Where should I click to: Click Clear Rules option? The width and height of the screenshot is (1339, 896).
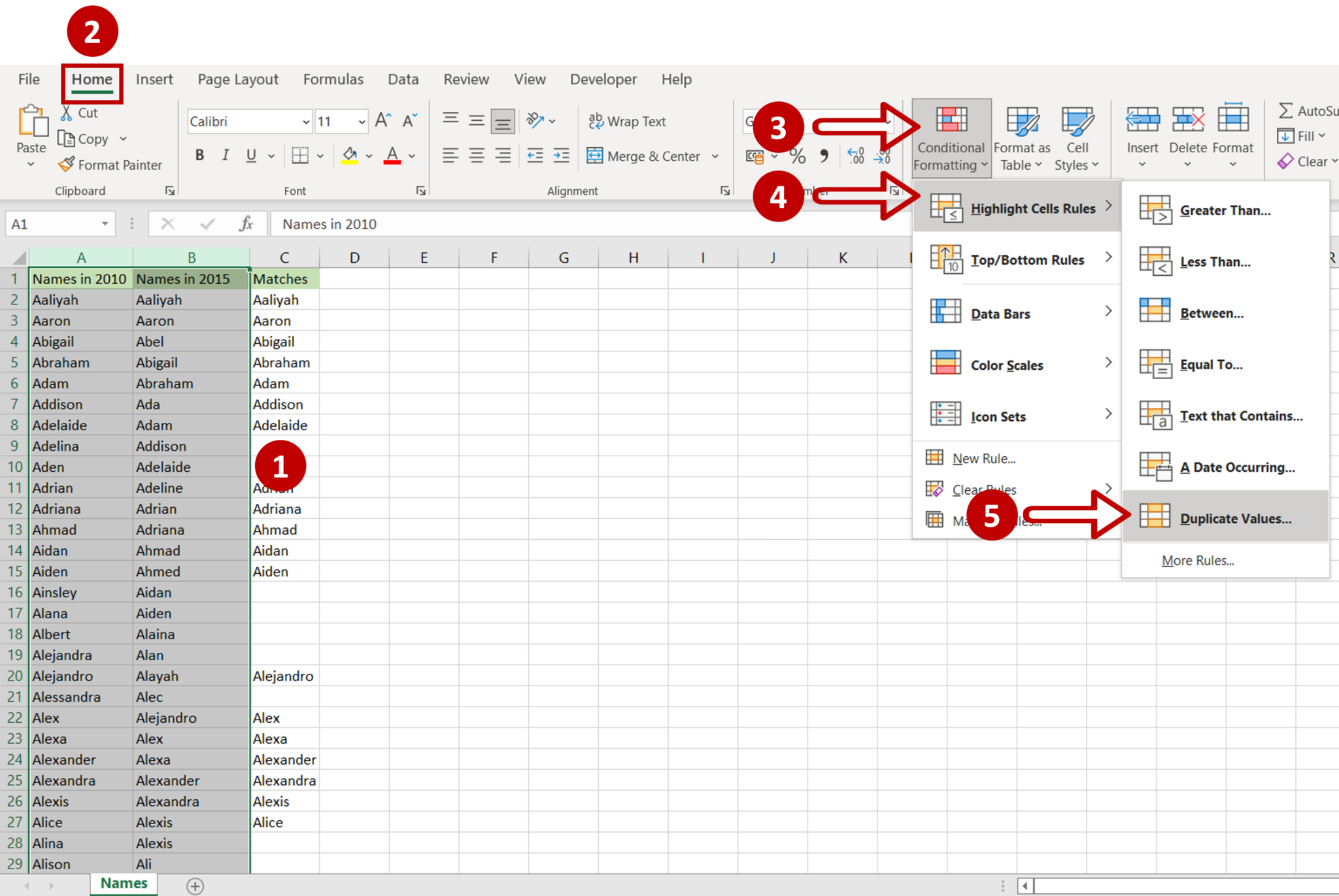983,490
